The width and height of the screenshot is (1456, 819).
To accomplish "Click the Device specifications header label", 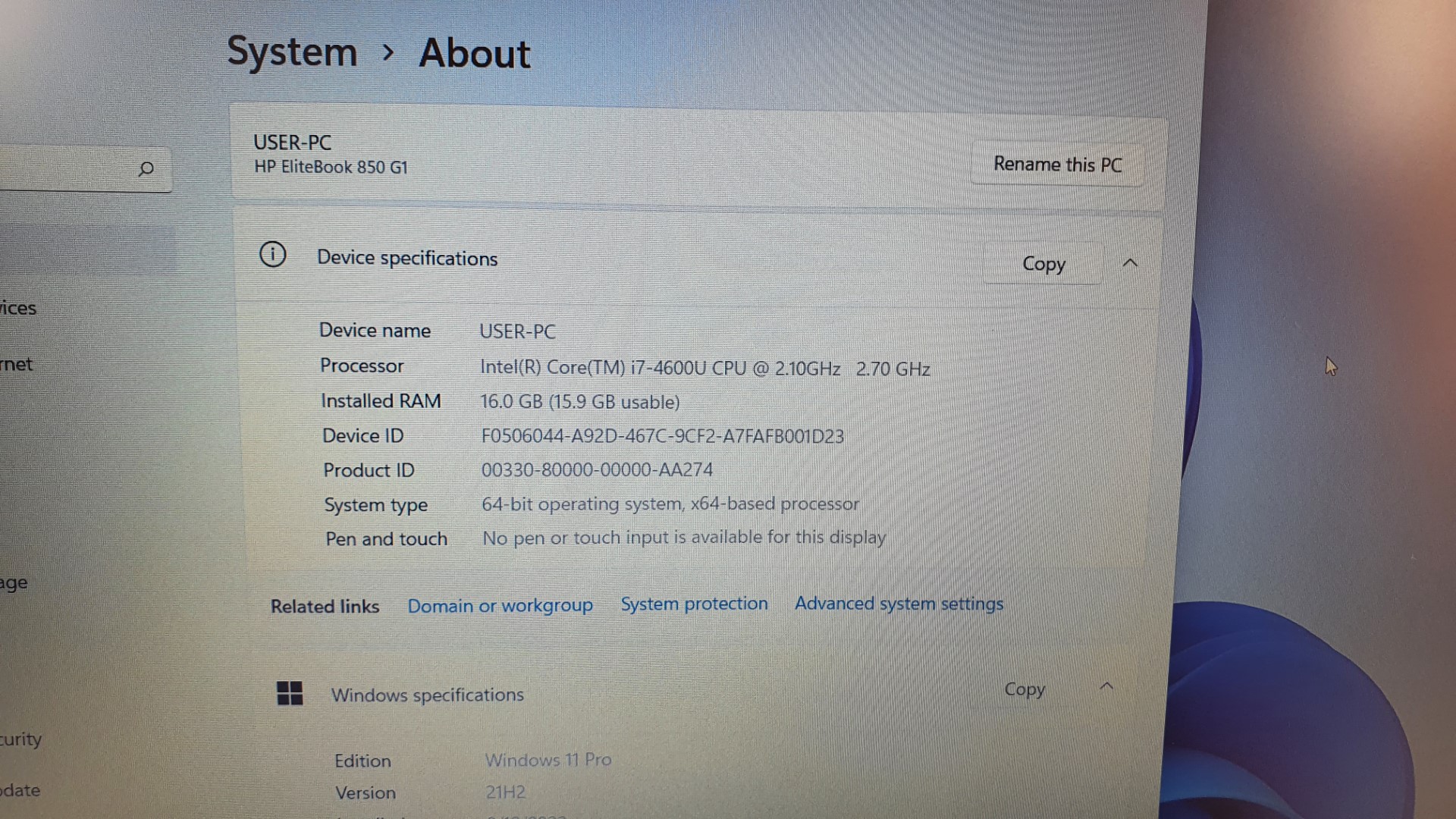I will [x=407, y=258].
